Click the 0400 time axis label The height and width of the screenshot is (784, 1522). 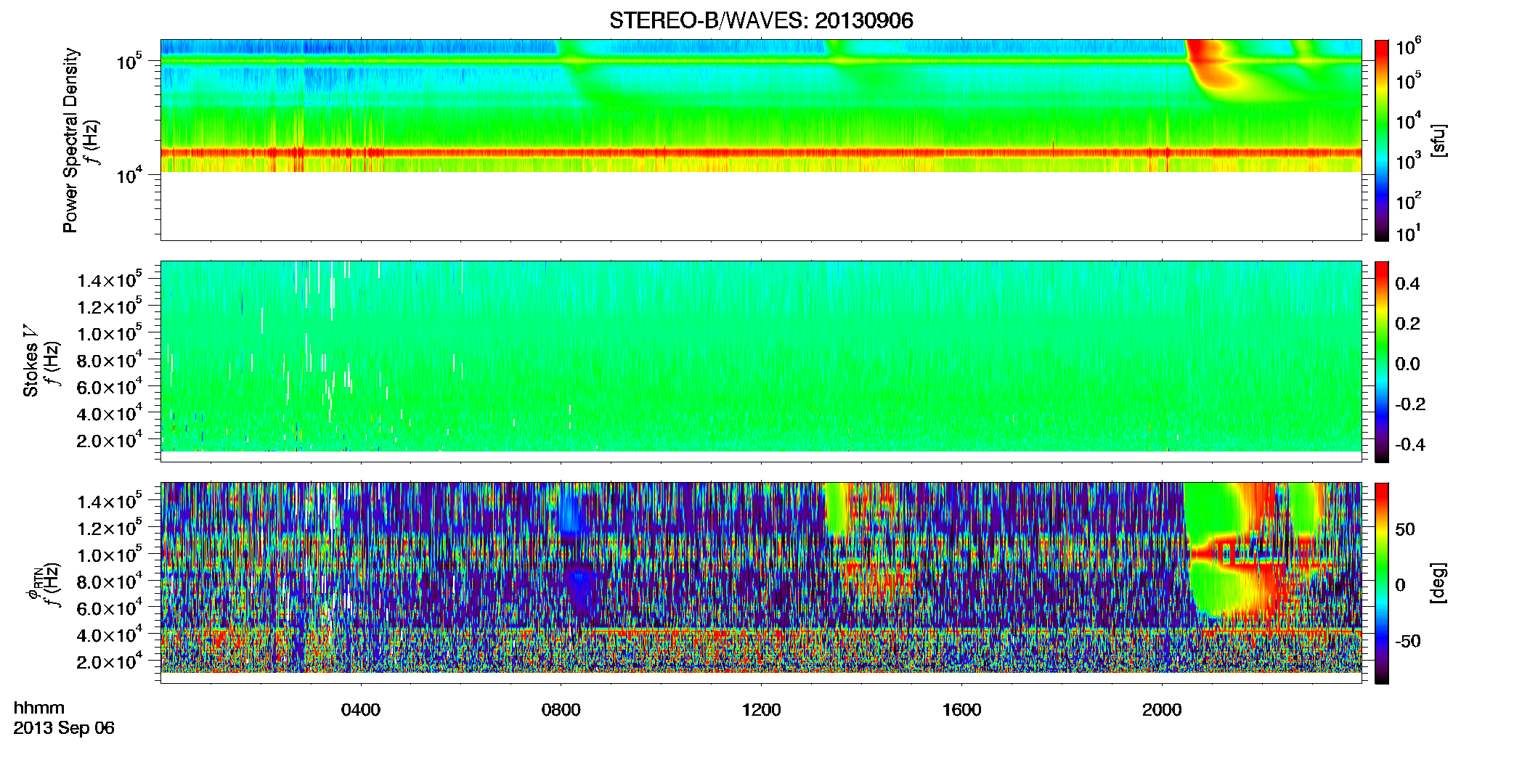point(361,709)
